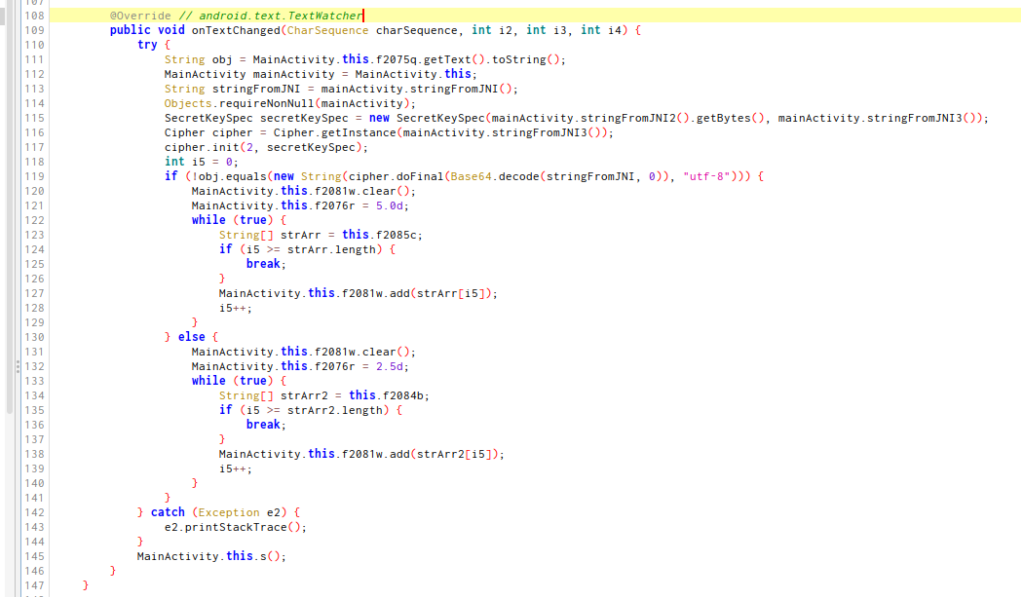Viewport: 1021px width, 597px height.
Task: Click the while keyword on line 122
Action: point(208,220)
